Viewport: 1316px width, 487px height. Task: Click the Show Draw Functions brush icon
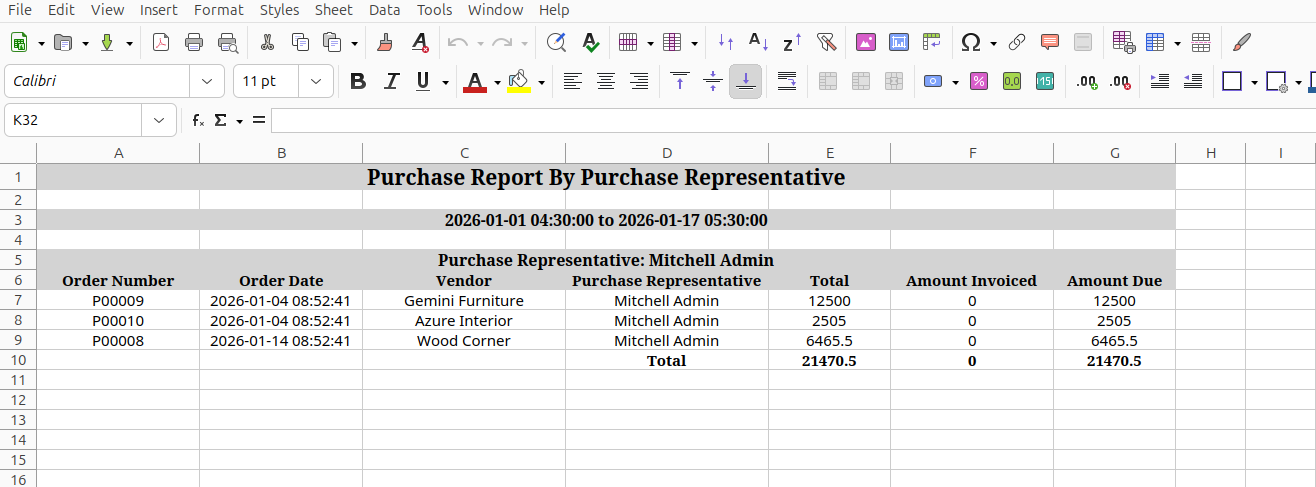pos(1241,43)
